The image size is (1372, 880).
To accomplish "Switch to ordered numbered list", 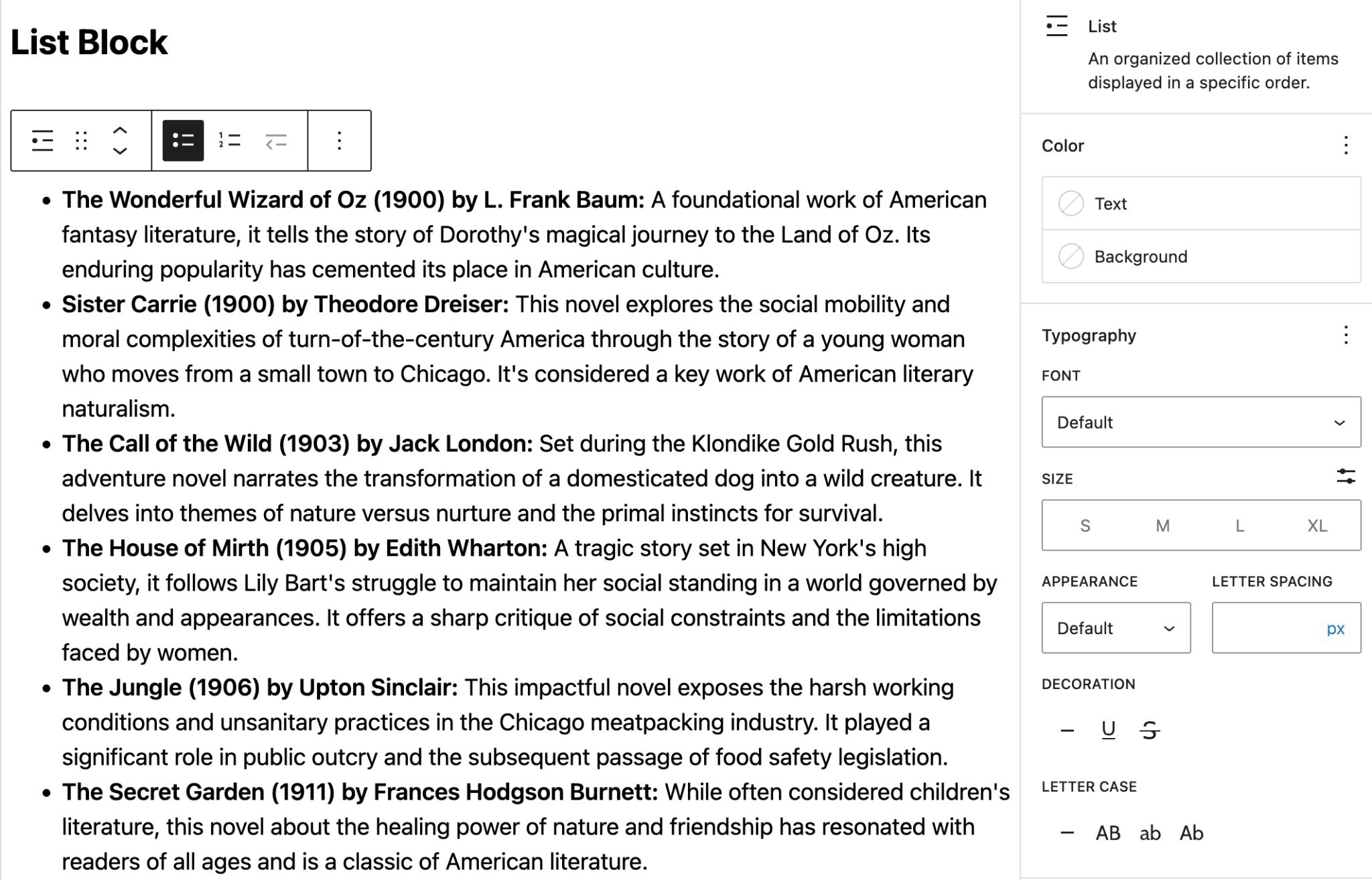I will point(230,141).
